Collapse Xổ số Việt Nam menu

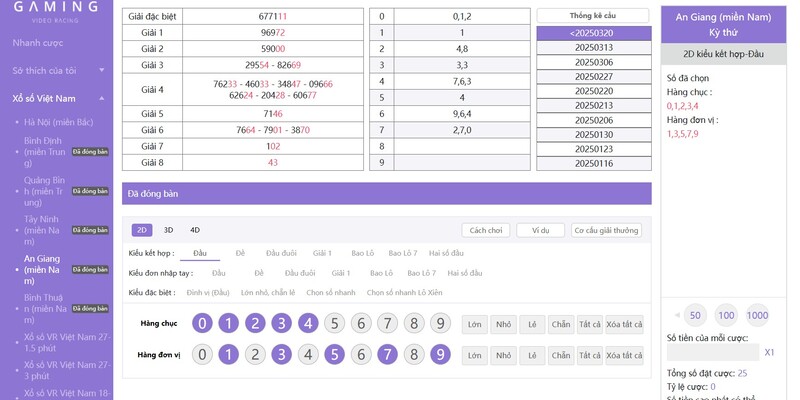[x=59, y=98]
